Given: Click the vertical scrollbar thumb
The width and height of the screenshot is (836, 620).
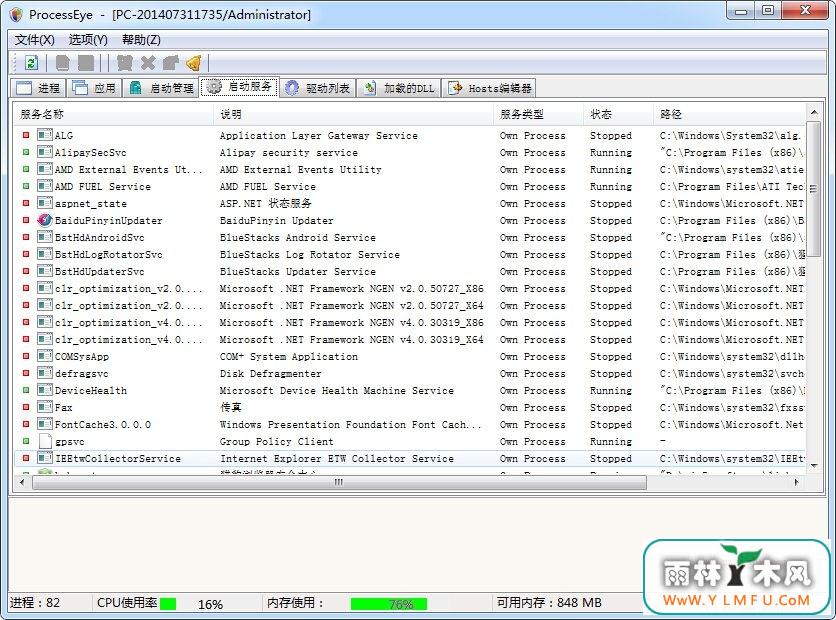Looking at the screenshot, I should pos(814,189).
